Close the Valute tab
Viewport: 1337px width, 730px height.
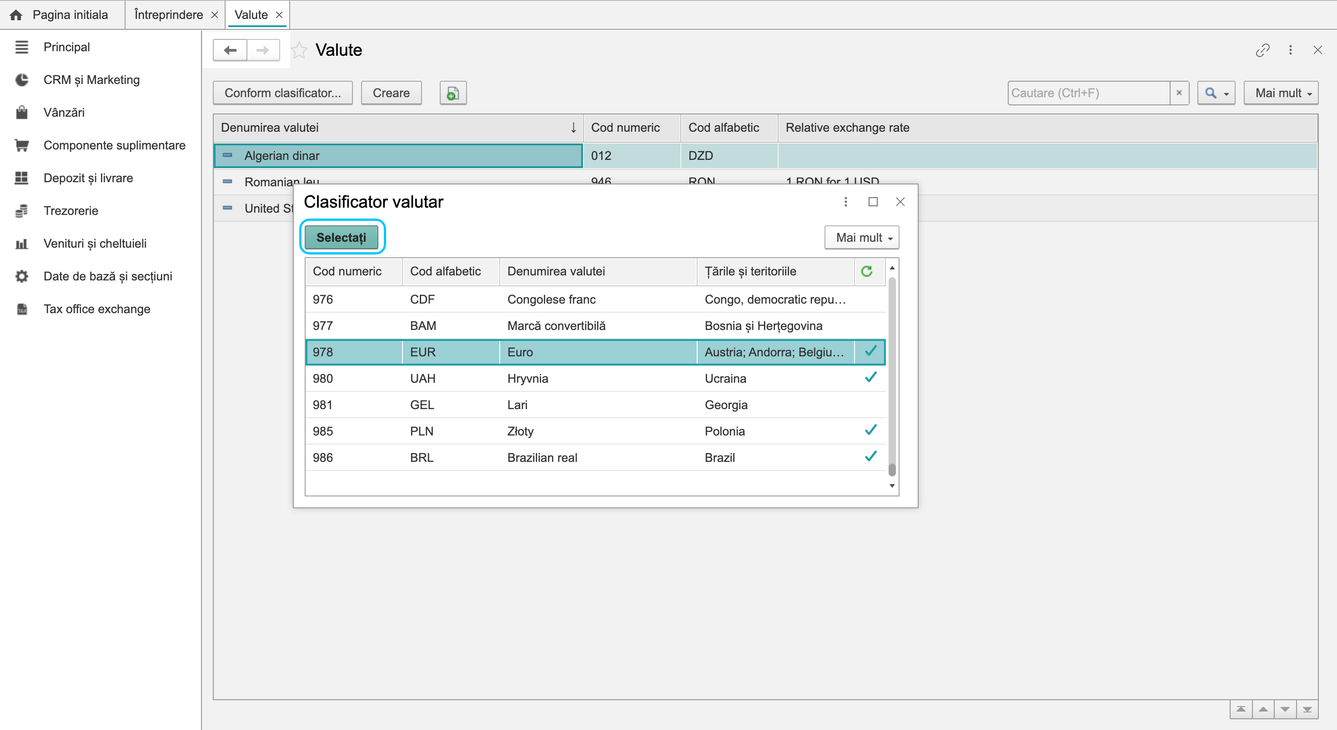pos(279,15)
